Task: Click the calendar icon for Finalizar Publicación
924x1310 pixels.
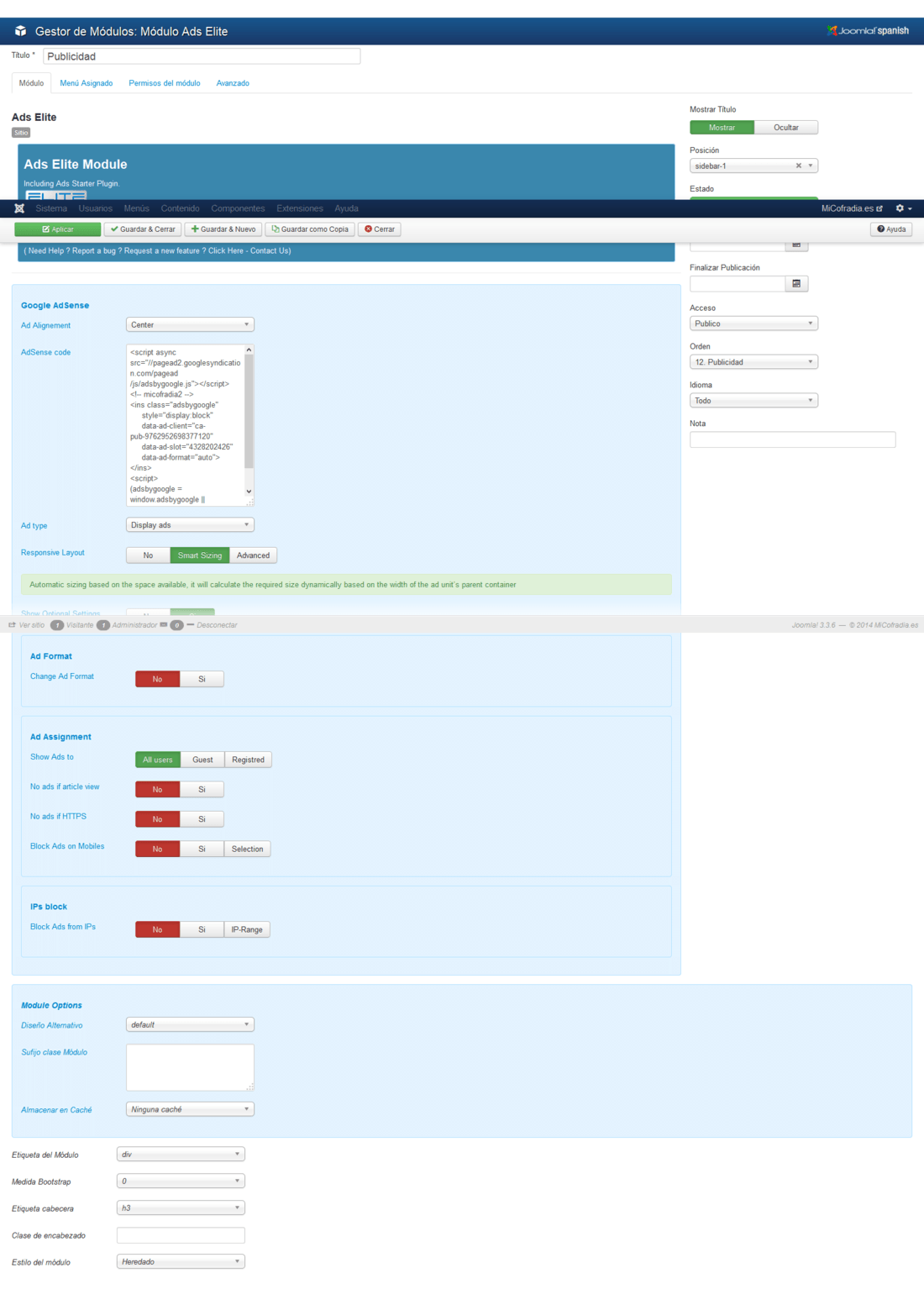Action: pyautogui.click(x=796, y=284)
